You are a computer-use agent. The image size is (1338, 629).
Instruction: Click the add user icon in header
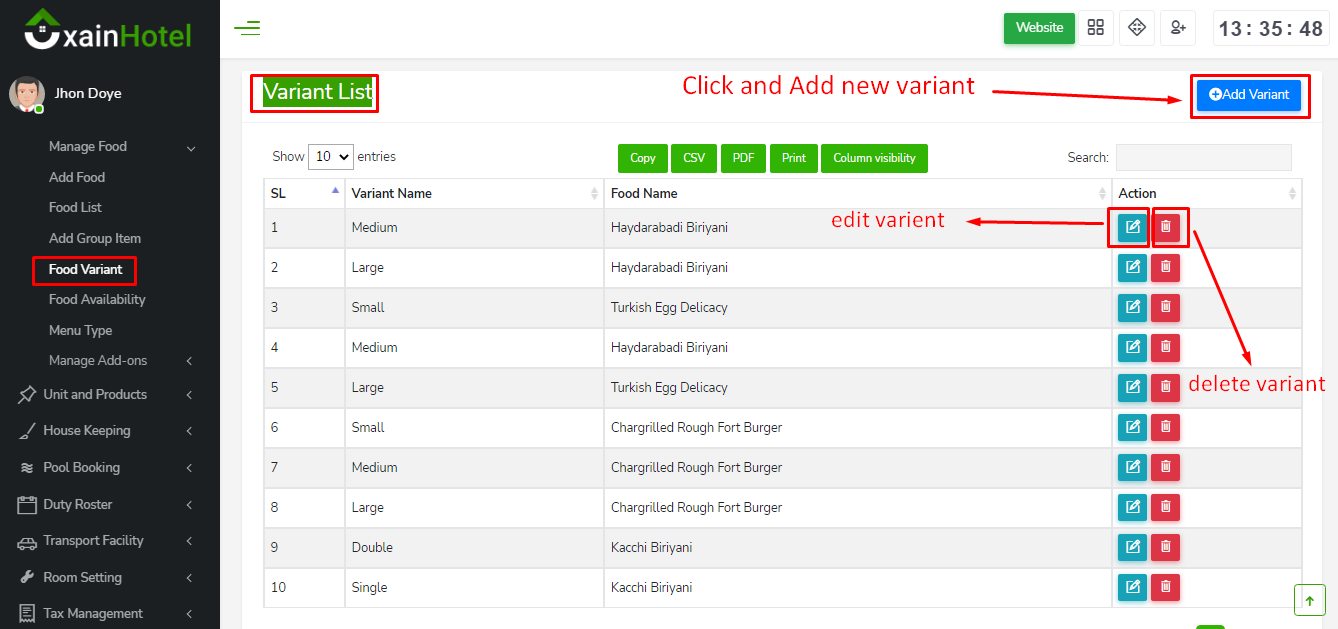point(1178,28)
